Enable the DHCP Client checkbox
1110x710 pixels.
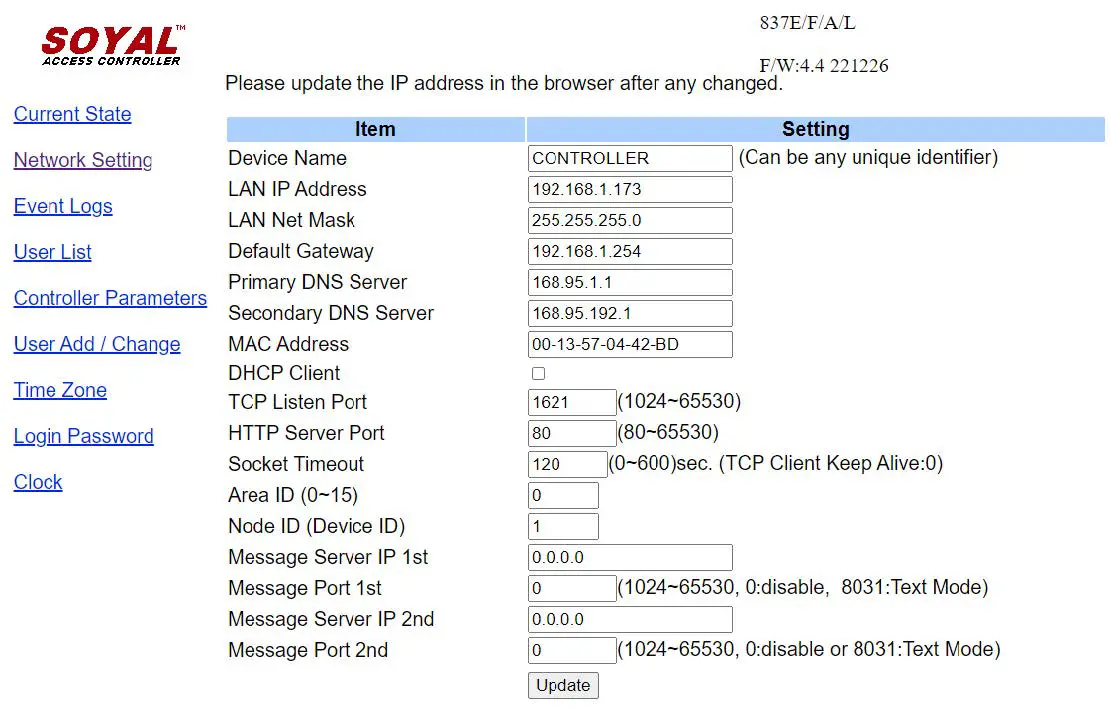tap(538, 373)
